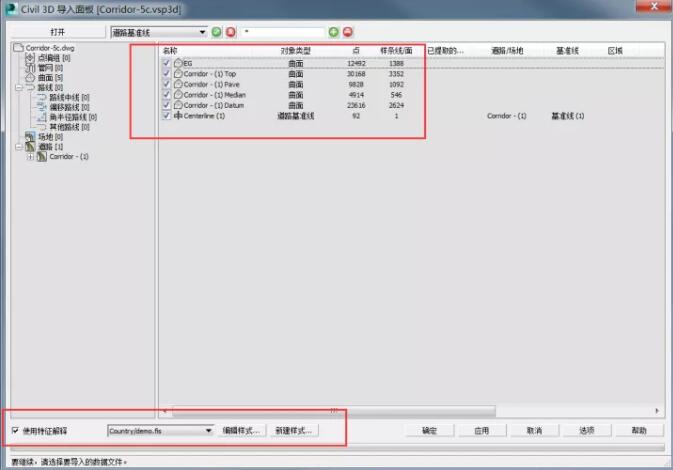Click red remove button beside the filter field
The width and height of the screenshot is (673, 470).
pos(348,32)
